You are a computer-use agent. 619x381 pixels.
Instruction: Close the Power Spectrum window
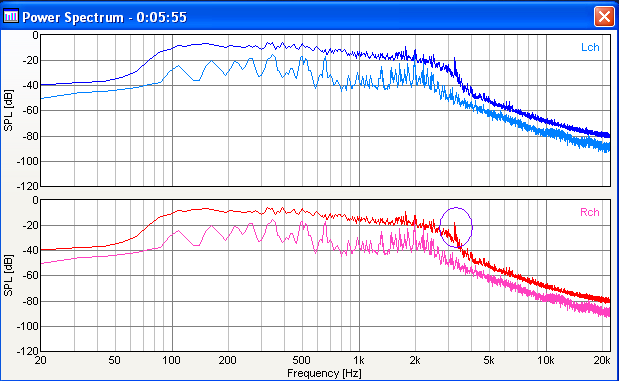pos(604,17)
